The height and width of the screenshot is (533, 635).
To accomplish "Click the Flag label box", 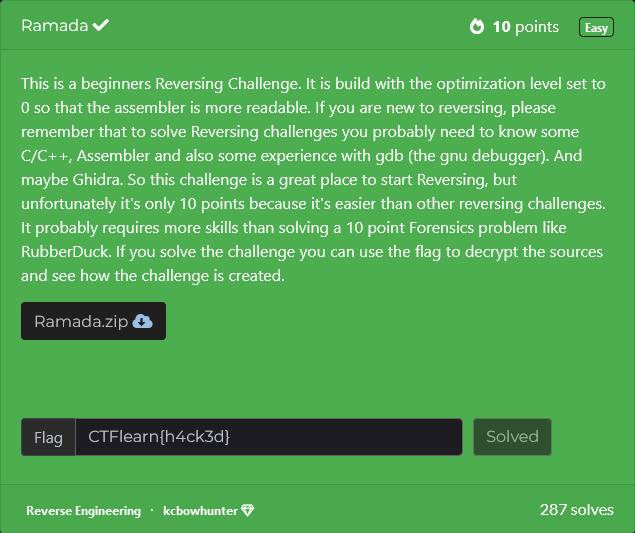I will (x=48, y=437).
